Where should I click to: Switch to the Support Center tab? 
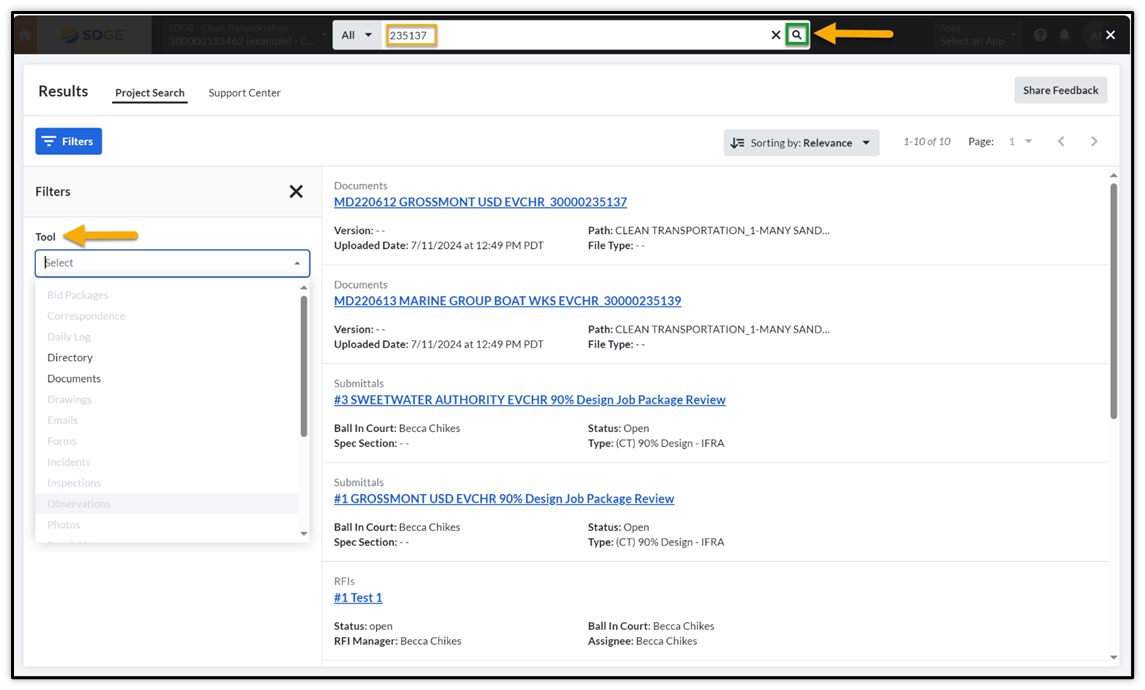pos(244,93)
